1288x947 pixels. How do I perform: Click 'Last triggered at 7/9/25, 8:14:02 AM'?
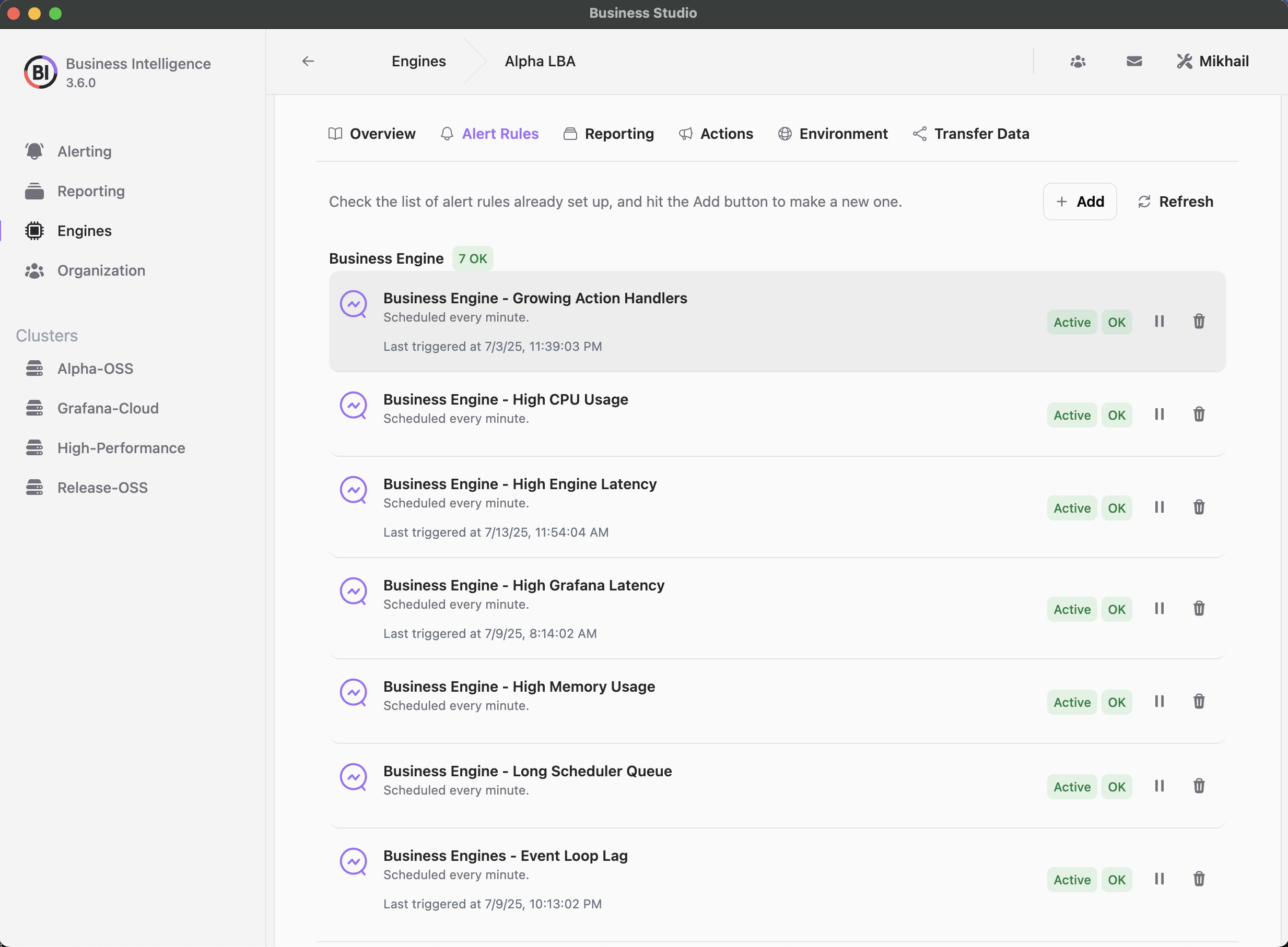click(x=490, y=633)
